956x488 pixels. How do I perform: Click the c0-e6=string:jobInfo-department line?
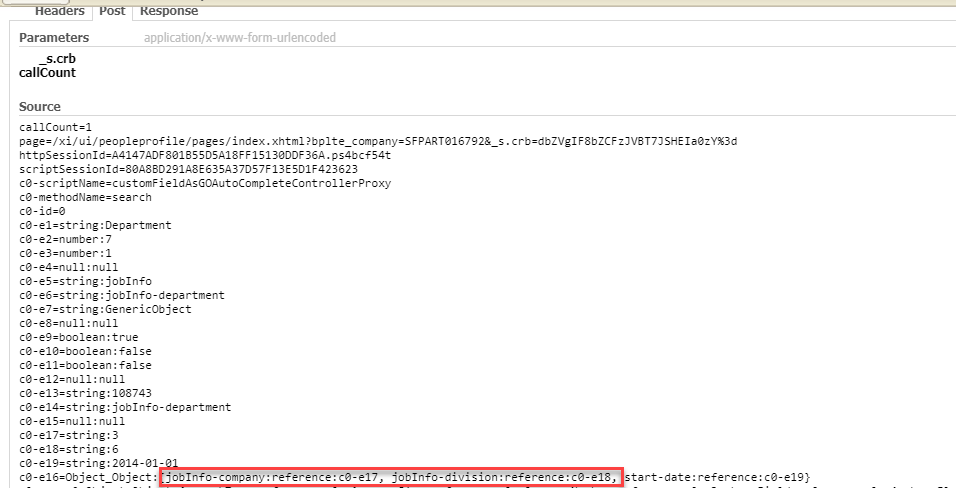tap(122, 295)
